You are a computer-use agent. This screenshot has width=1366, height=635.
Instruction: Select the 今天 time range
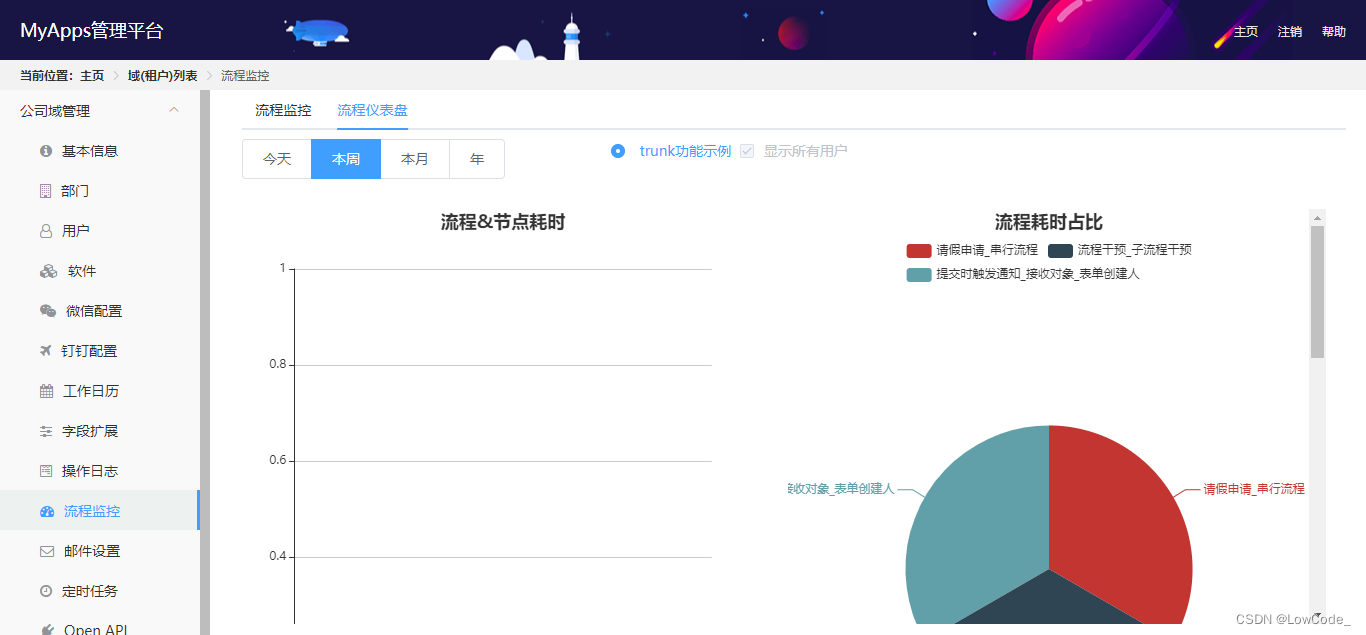pos(277,159)
